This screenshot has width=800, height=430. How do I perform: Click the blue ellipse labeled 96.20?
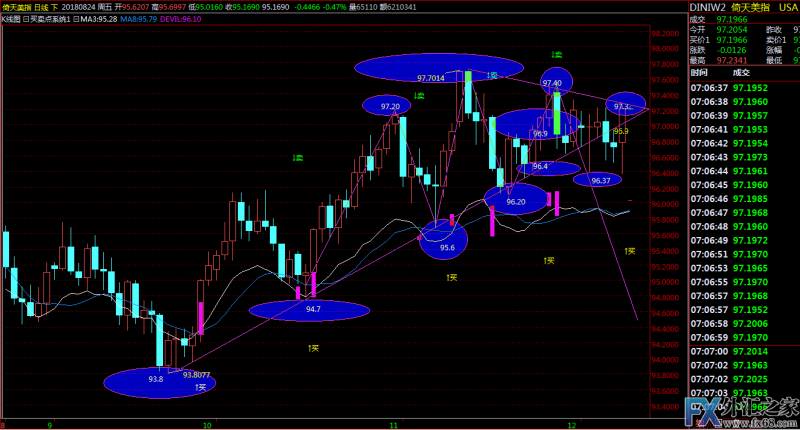click(x=517, y=199)
